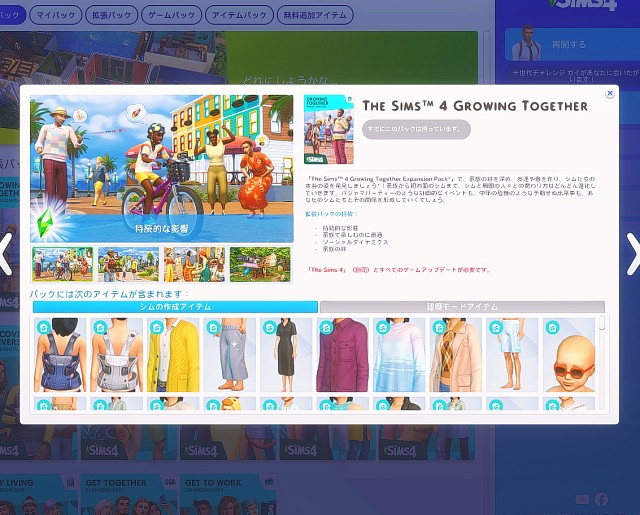Open the マイパック tab
Viewport: 640px width, 515px height.
click(x=56, y=15)
